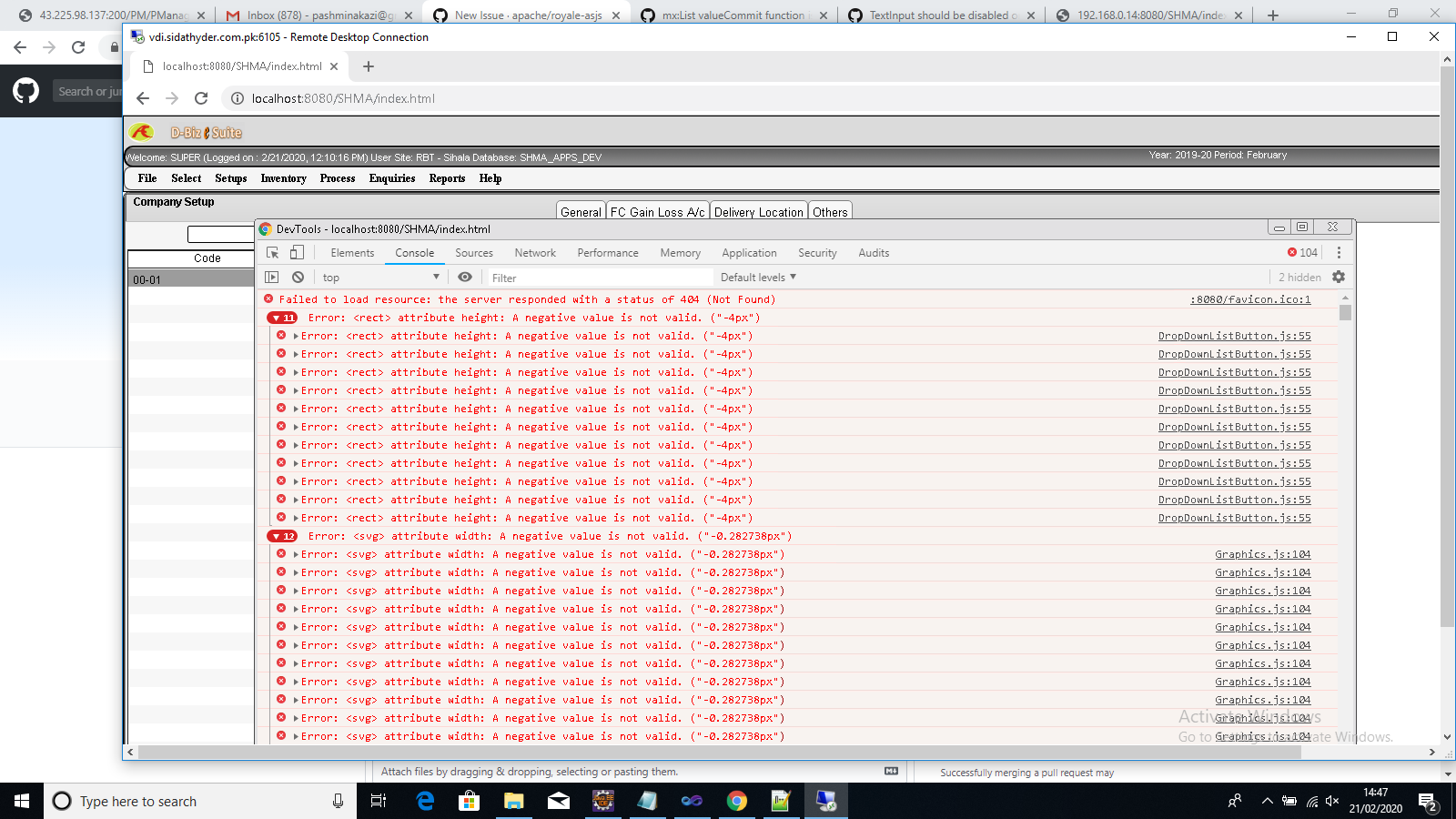The width and height of the screenshot is (1456, 819).
Task: Open DropDownListButton.js:55 source link
Action: (x=1234, y=336)
